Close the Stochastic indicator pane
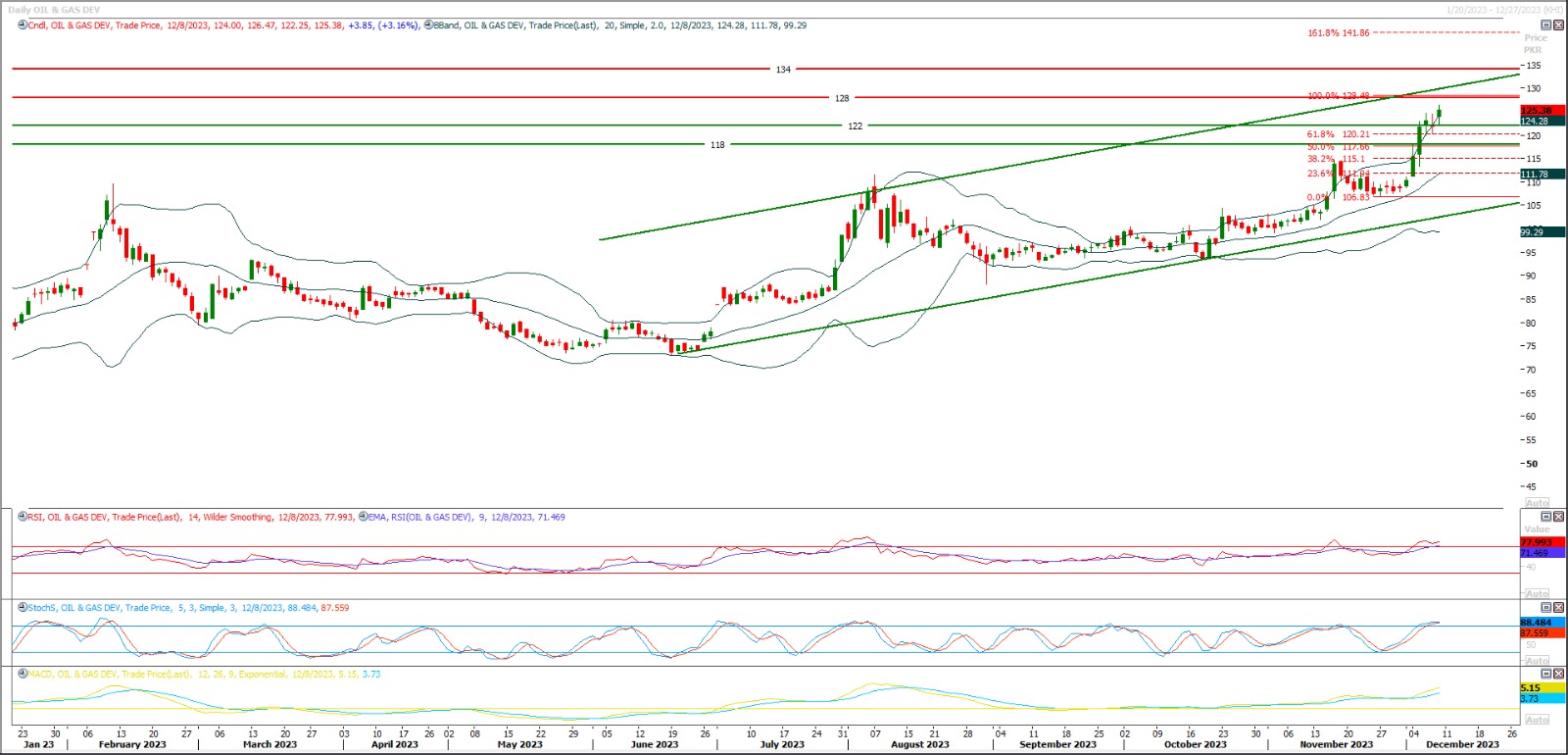Viewport: 1568px width, 755px height. coord(1558,608)
